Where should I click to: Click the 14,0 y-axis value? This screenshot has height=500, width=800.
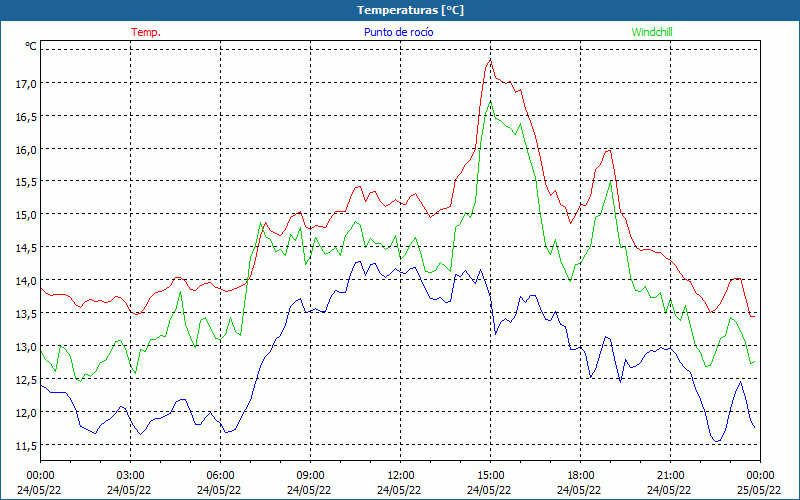[x=27, y=281]
